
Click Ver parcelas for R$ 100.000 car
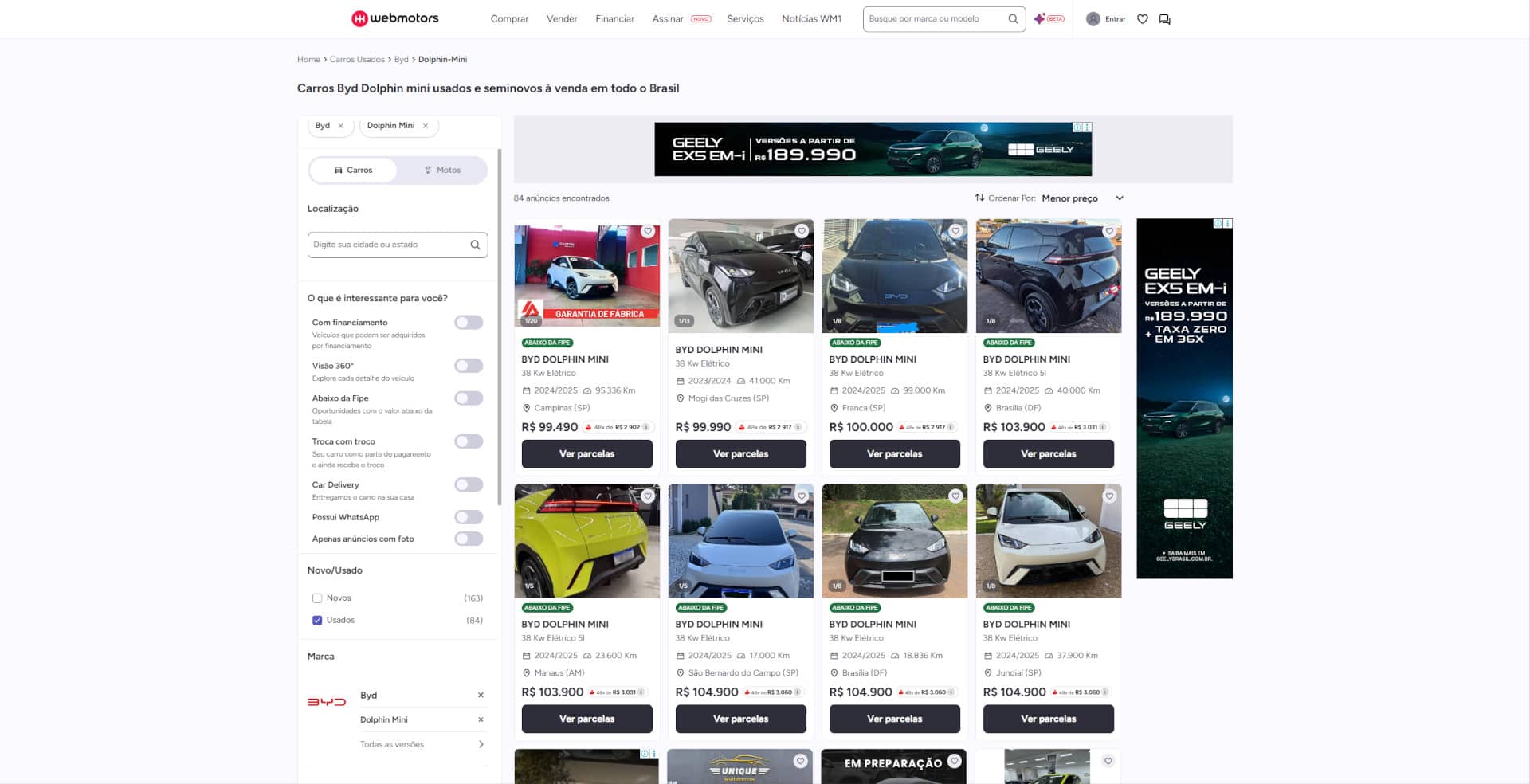tap(894, 454)
